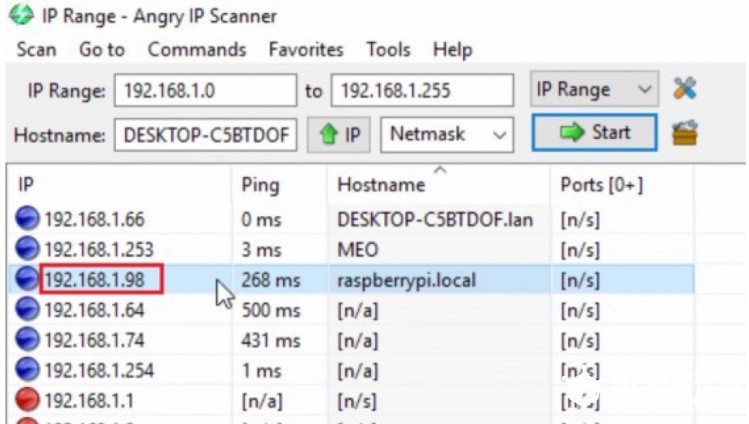The height and width of the screenshot is (424, 749).
Task: Click hostname DESKTOP-C5BTDOF.lan in results
Action: pos(435,220)
